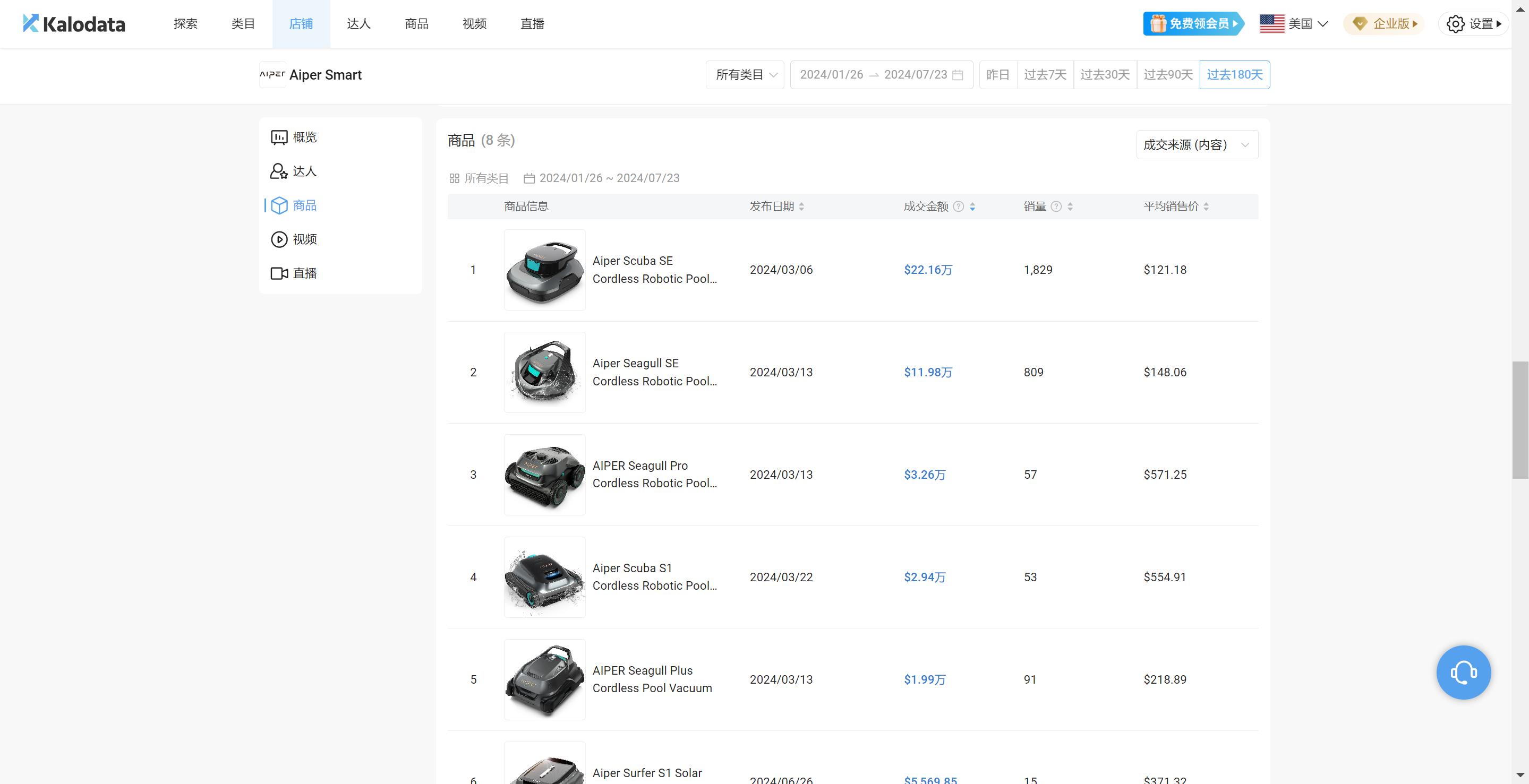This screenshot has height=784, width=1529.
Task: Click the Kalodata logo
Action: [74, 24]
